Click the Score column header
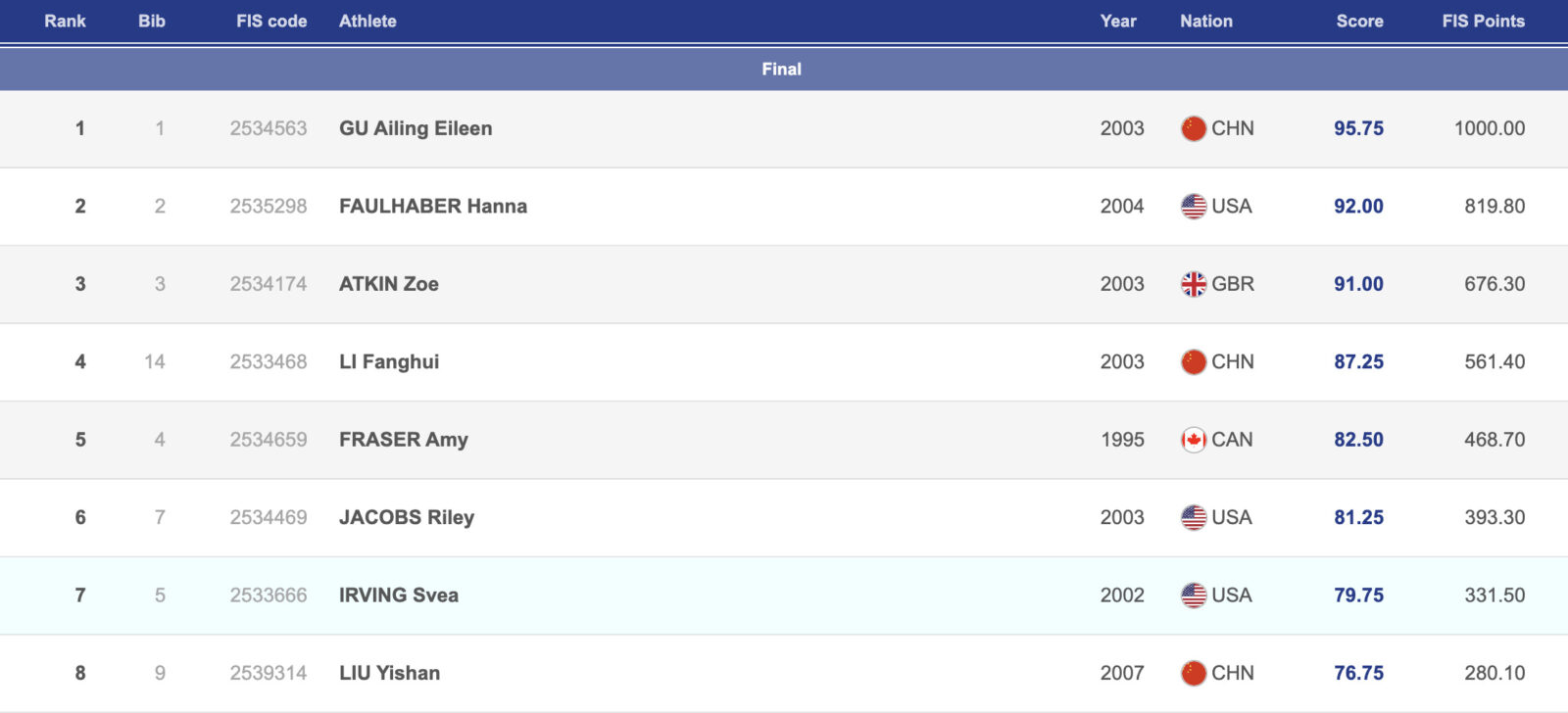 tap(1359, 21)
